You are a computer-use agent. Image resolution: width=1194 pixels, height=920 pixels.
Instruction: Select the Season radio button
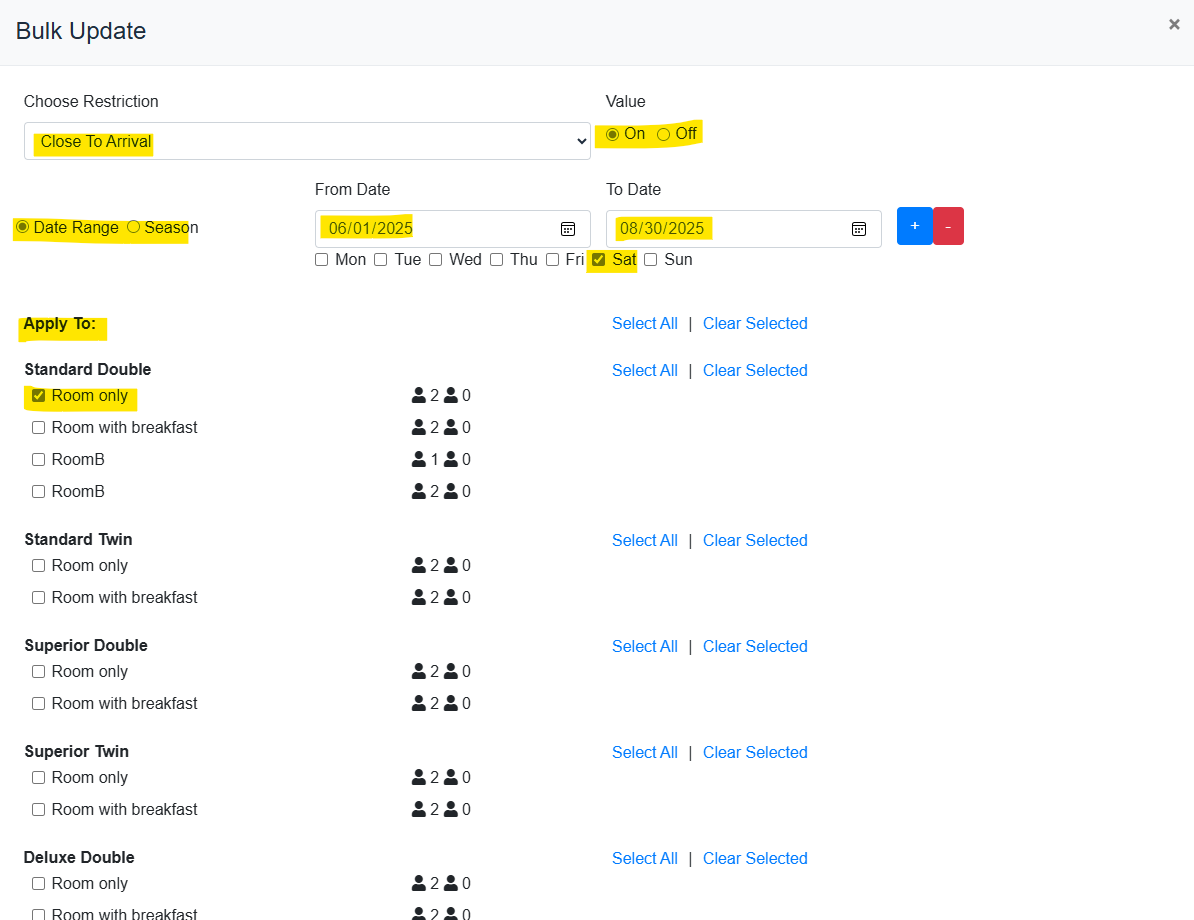[133, 227]
